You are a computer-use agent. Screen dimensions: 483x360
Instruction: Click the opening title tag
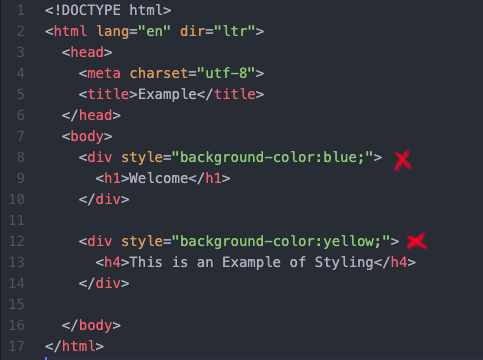click(108, 94)
